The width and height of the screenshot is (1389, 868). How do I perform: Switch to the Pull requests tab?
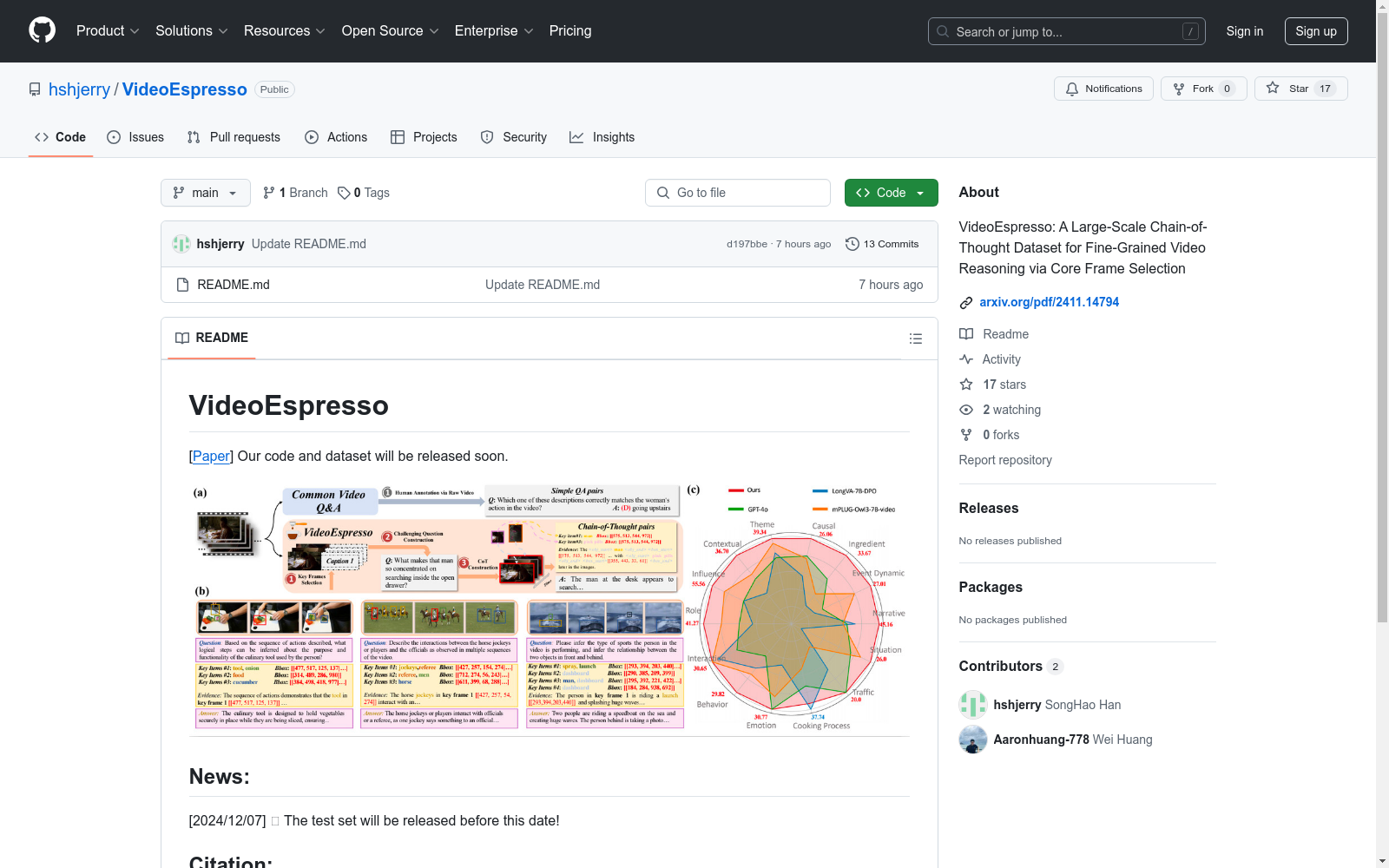pyautogui.click(x=234, y=137)
